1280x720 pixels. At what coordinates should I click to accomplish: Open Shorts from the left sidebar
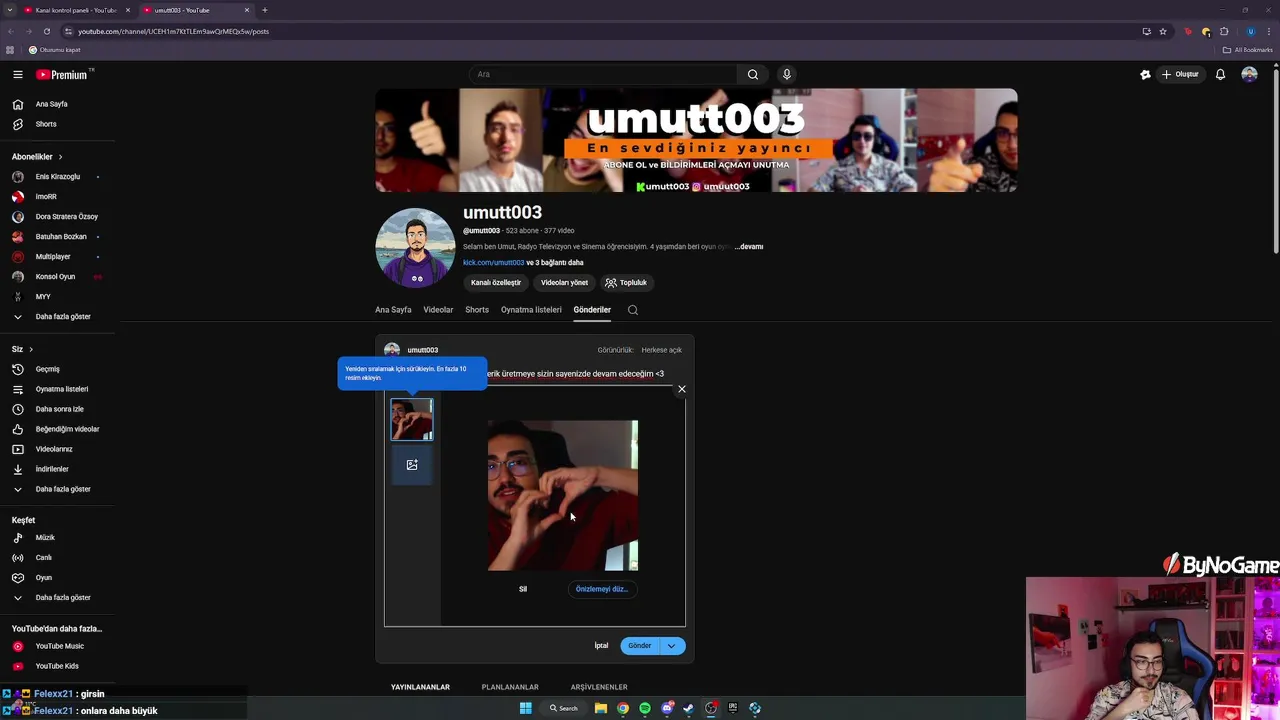pos(46,124)
